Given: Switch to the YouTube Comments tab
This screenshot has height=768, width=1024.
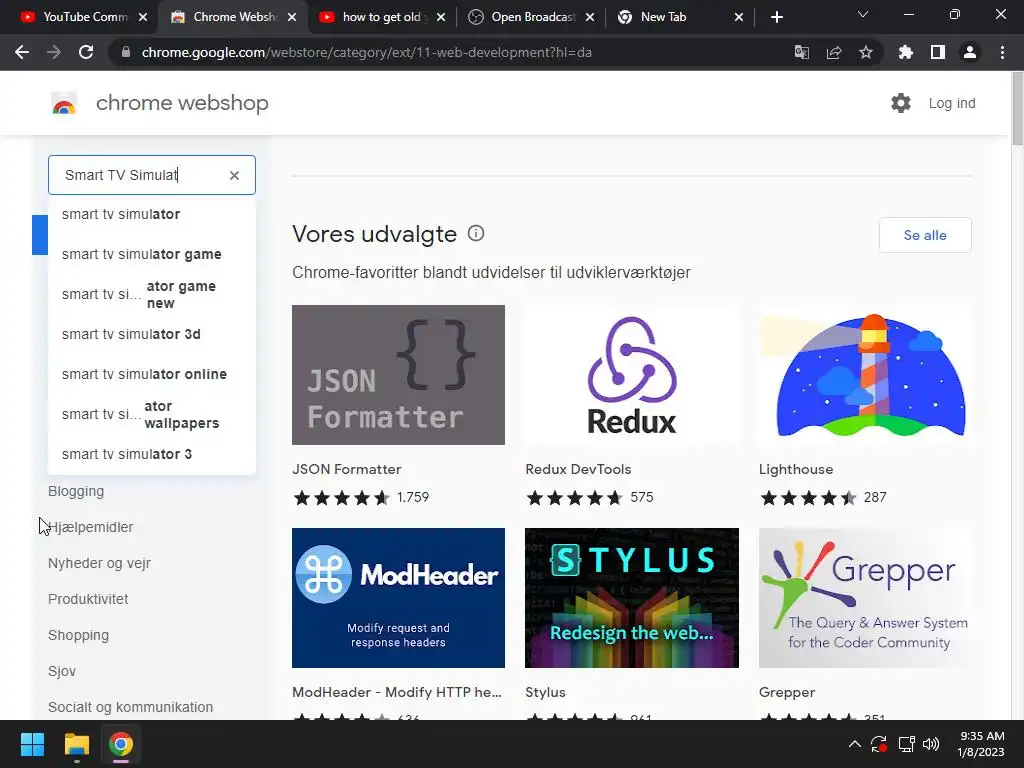Looking at the screenshot, I should pyautogui.click(x=77, y=17).
